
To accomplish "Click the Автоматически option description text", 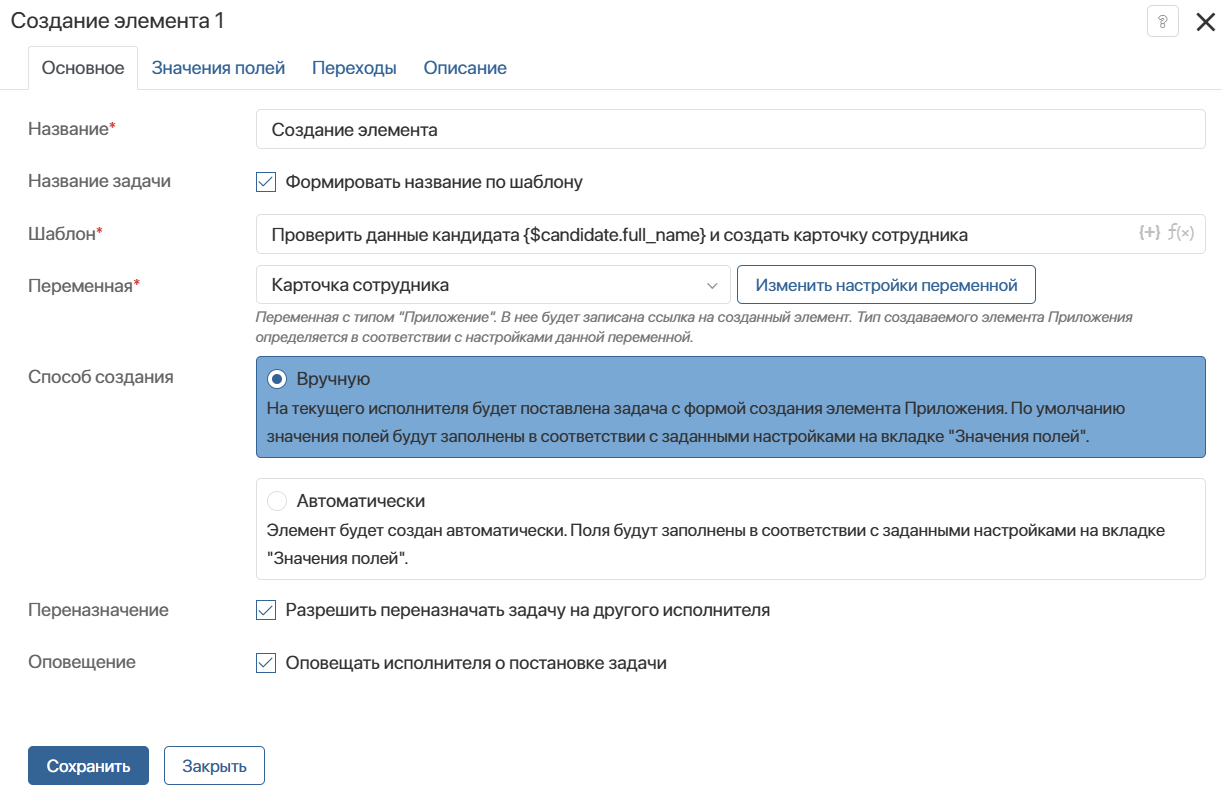I will [716, 545].
